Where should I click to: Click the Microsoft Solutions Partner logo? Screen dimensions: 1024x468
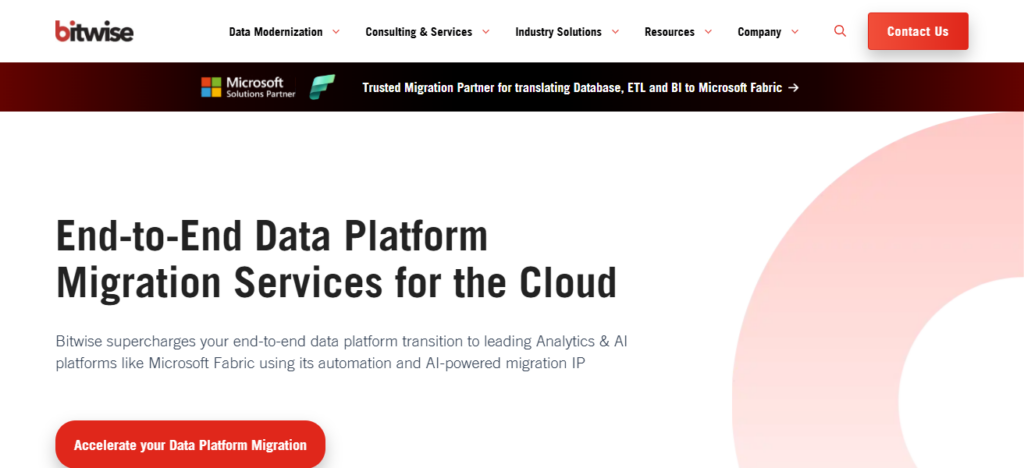(x=248, y=87)
